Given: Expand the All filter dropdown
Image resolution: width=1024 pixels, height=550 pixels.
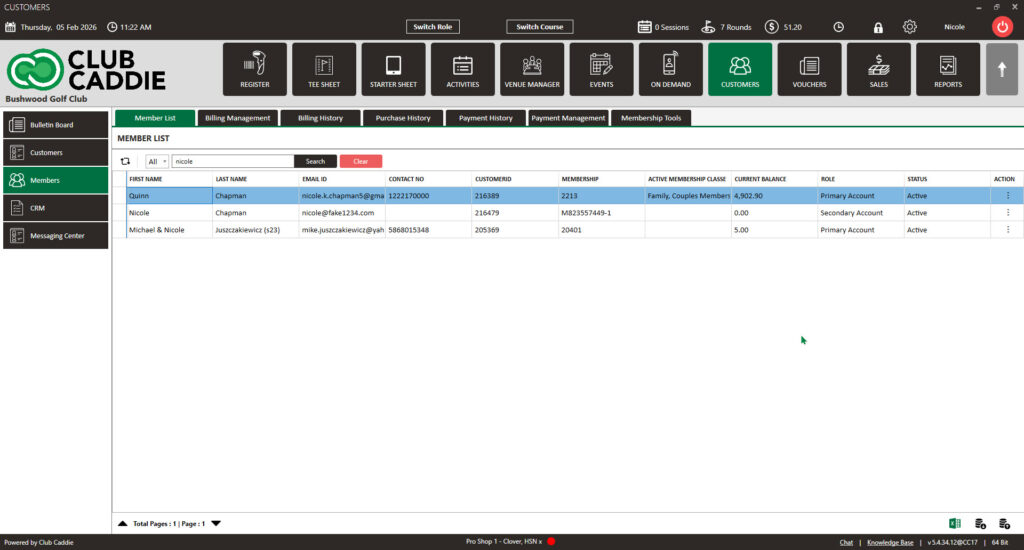Looking at the screenshot, I should coord(157,161).
